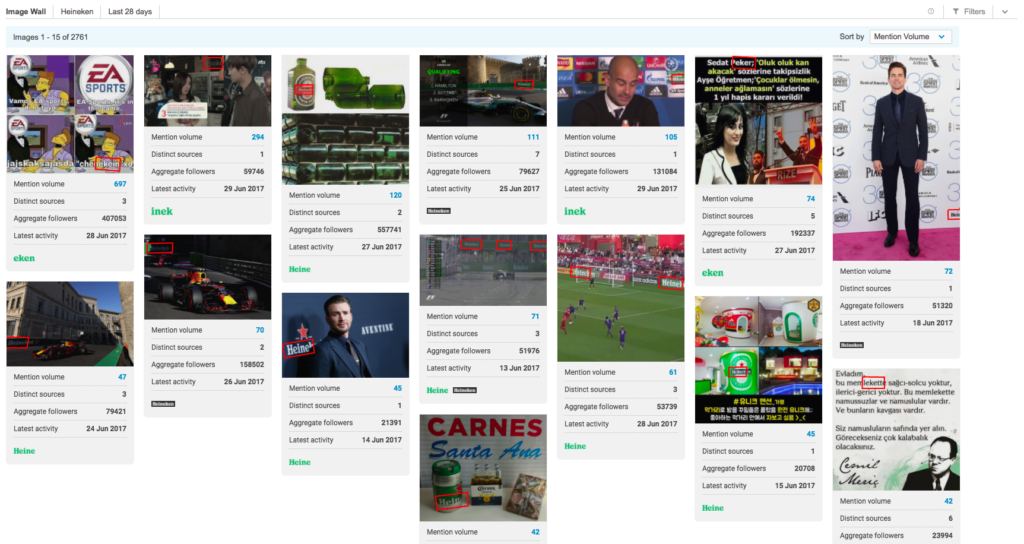
Task: Click aggregate followers value 158502
Action: pos(252,365)
